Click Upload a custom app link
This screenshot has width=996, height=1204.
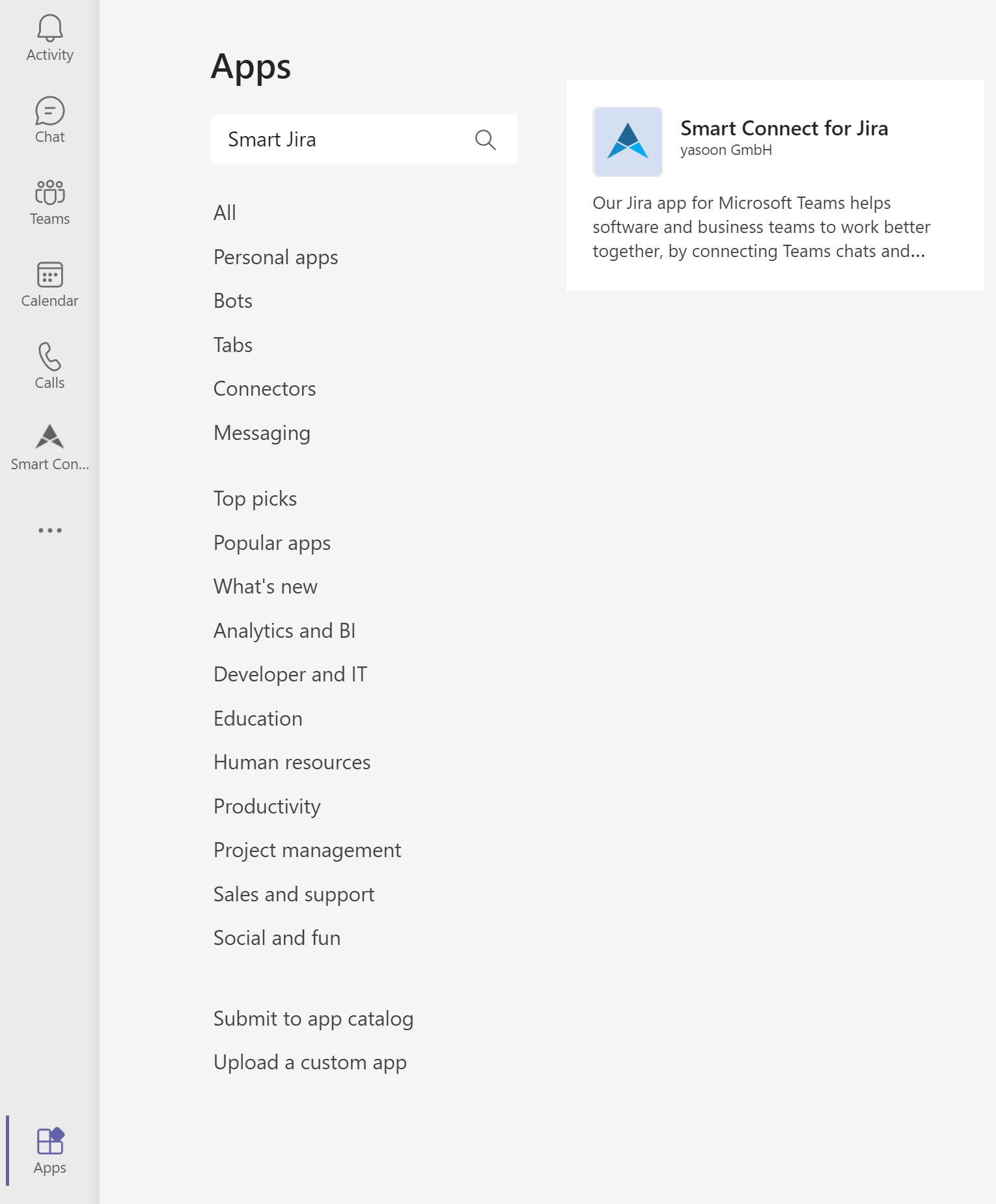click(310, 1062)
